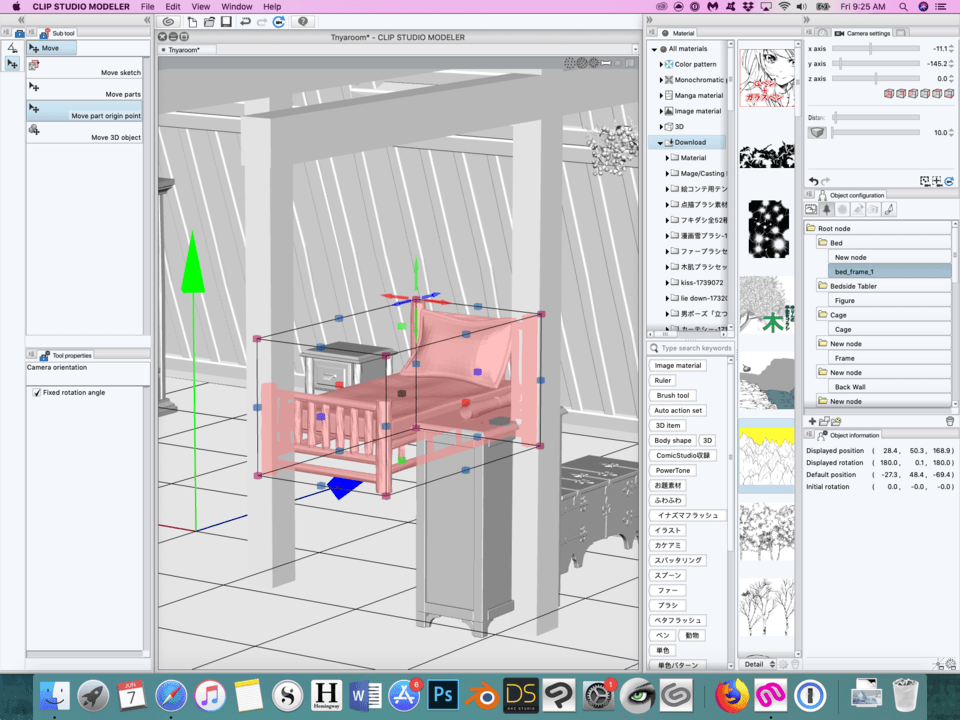960x720 pixels.
Task: Reset the camera in Camera settings panel
Action: pos(949,181)
